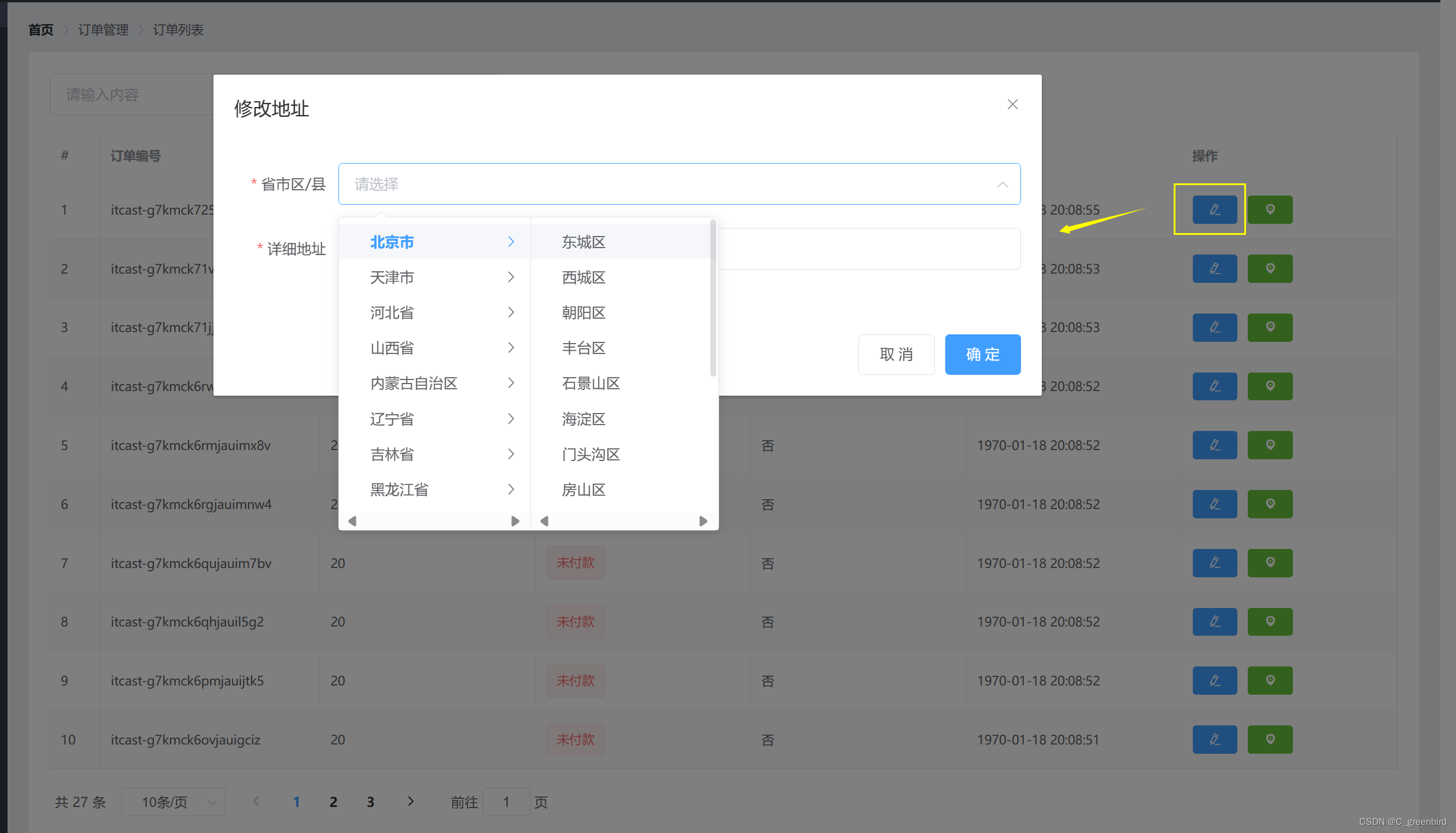Click the 前往 page number input
The image size is (1456, 833).
click(506, 802)
